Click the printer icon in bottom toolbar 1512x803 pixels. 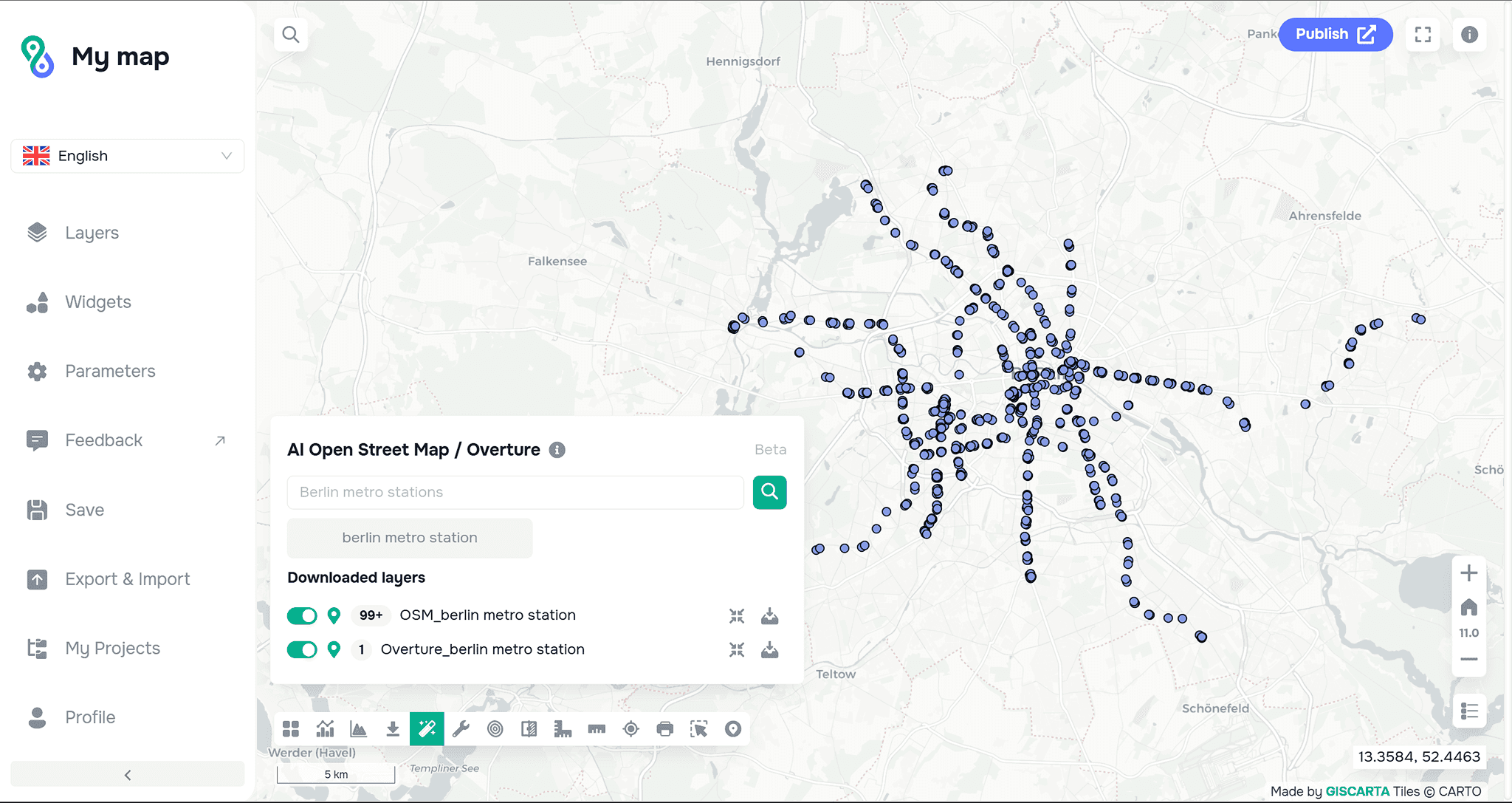point(664,729)
